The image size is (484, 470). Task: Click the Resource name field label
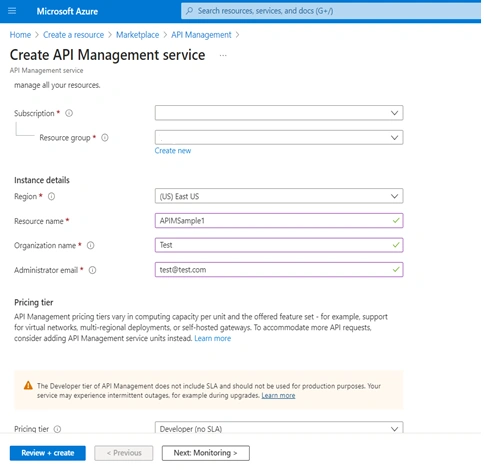coord(39,221)
